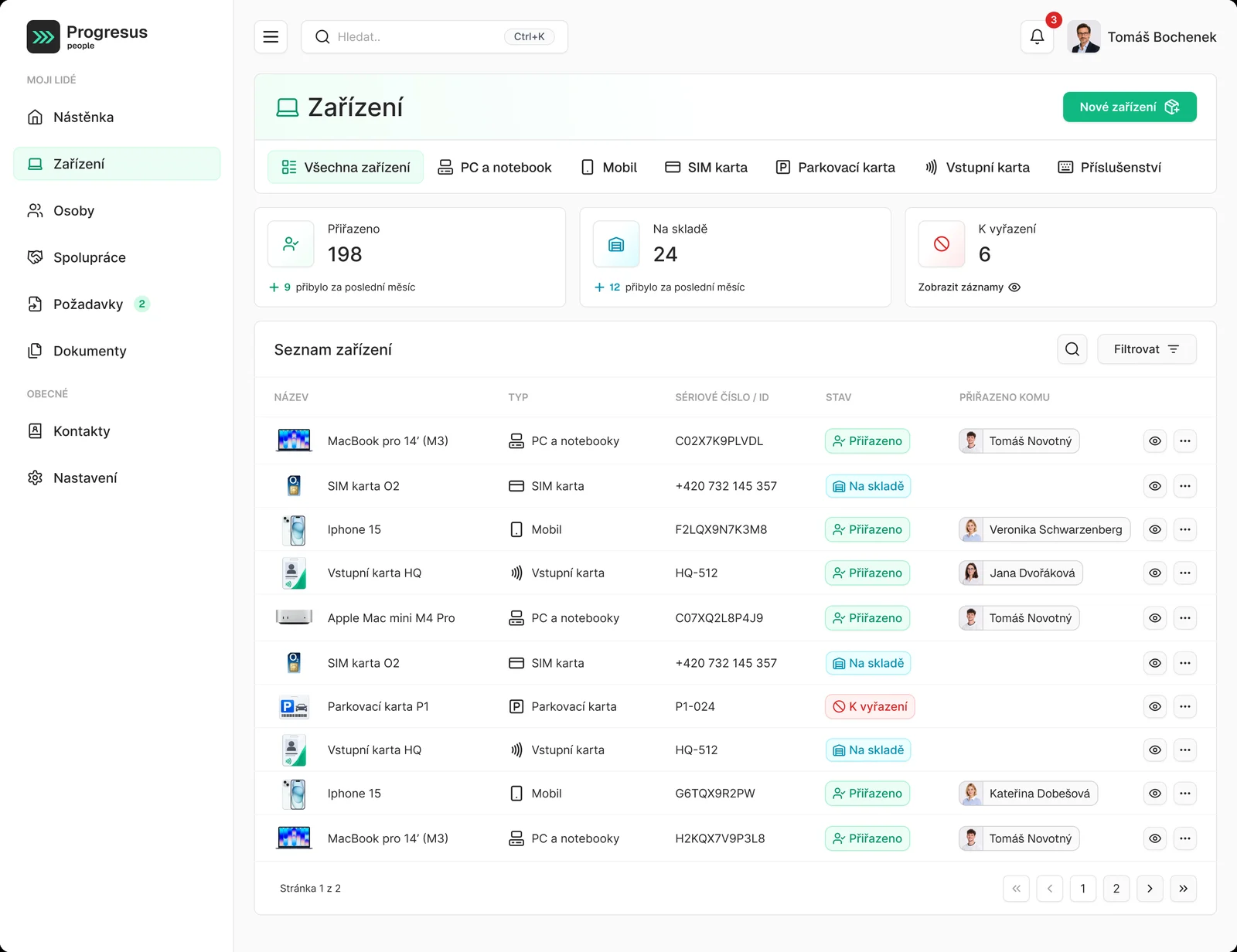Viewport: 1237px width, 952px height.
Task: Click the Hledat search field
Action: [434, 37]
